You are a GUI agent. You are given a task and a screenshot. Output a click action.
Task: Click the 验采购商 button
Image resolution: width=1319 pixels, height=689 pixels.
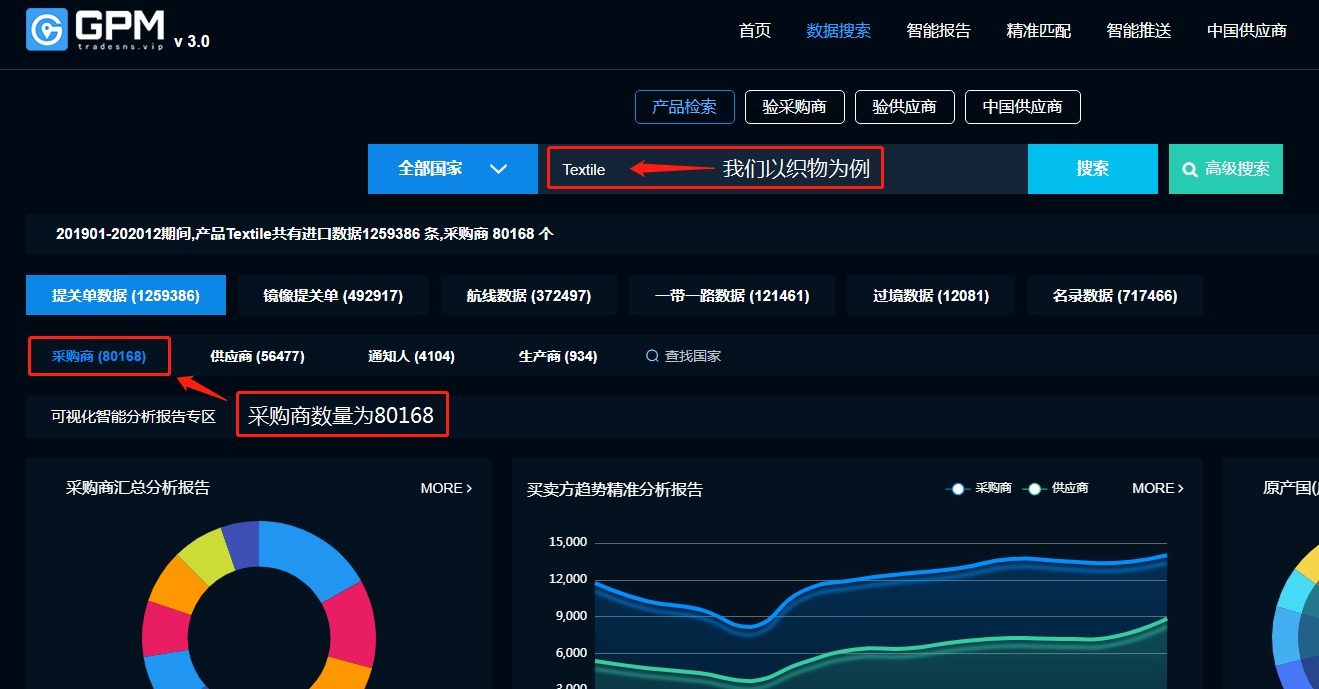[794, 107]
